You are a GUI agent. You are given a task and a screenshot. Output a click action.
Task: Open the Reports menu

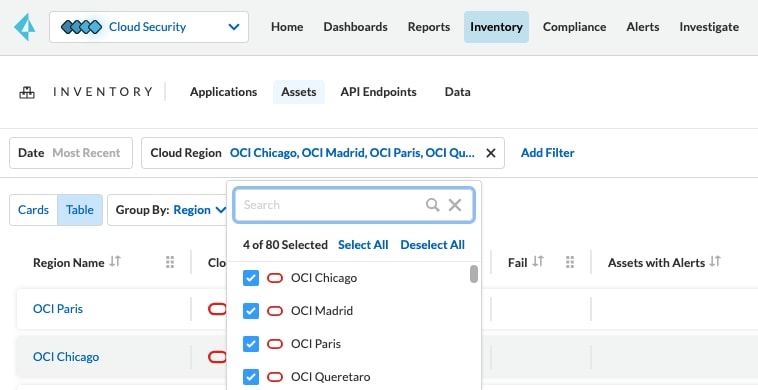[x=429, y=27]
